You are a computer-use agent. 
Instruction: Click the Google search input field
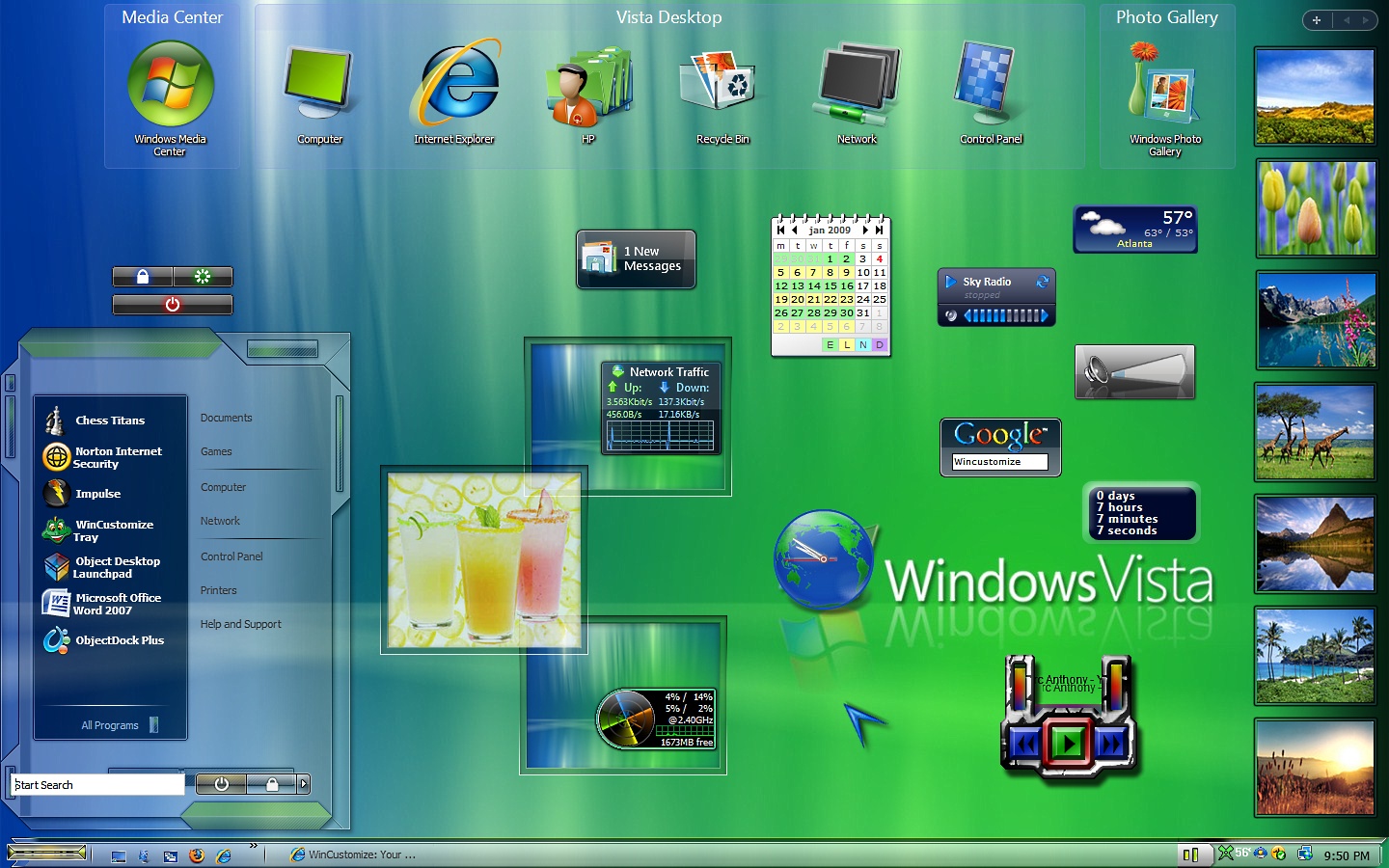click(999, 462)
